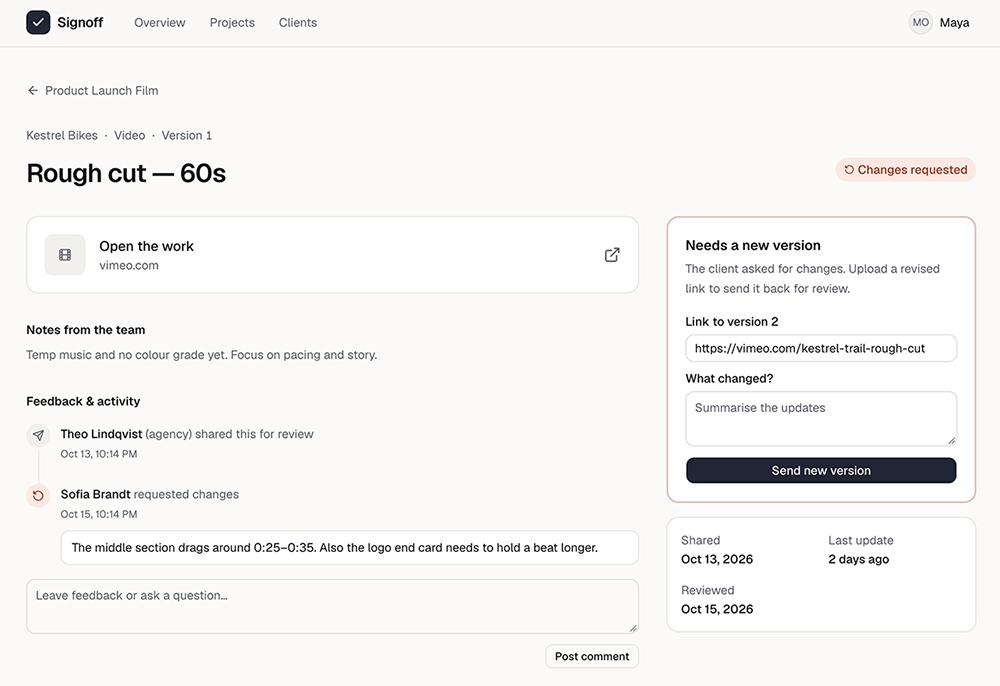The image size is (1000, 686).
Task: Open the Maya user menu
Action: pyautogui.click(x=939, y=22)
